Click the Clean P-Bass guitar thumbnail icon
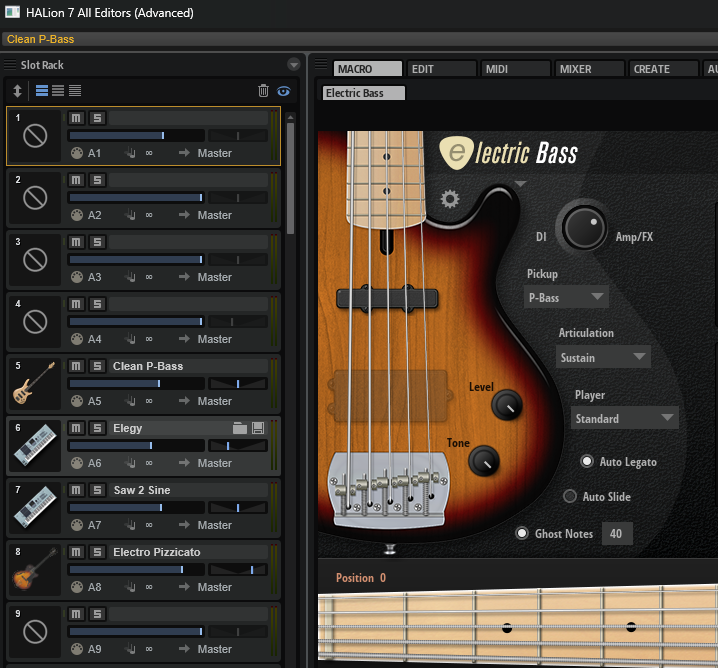The height and width of the screenshot is (668, 718). [x=35, y=384]
